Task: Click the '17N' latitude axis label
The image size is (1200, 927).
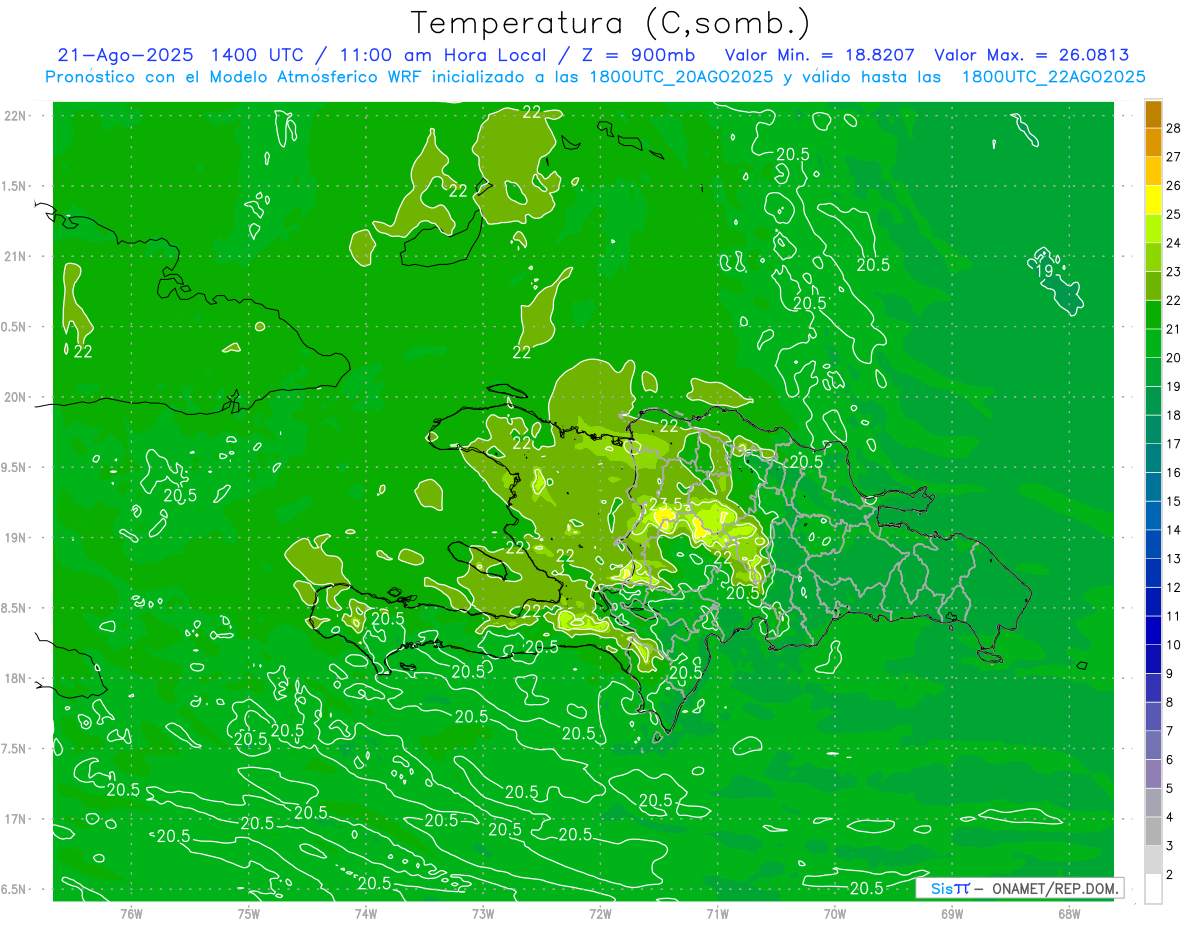Action: (15, 819)
